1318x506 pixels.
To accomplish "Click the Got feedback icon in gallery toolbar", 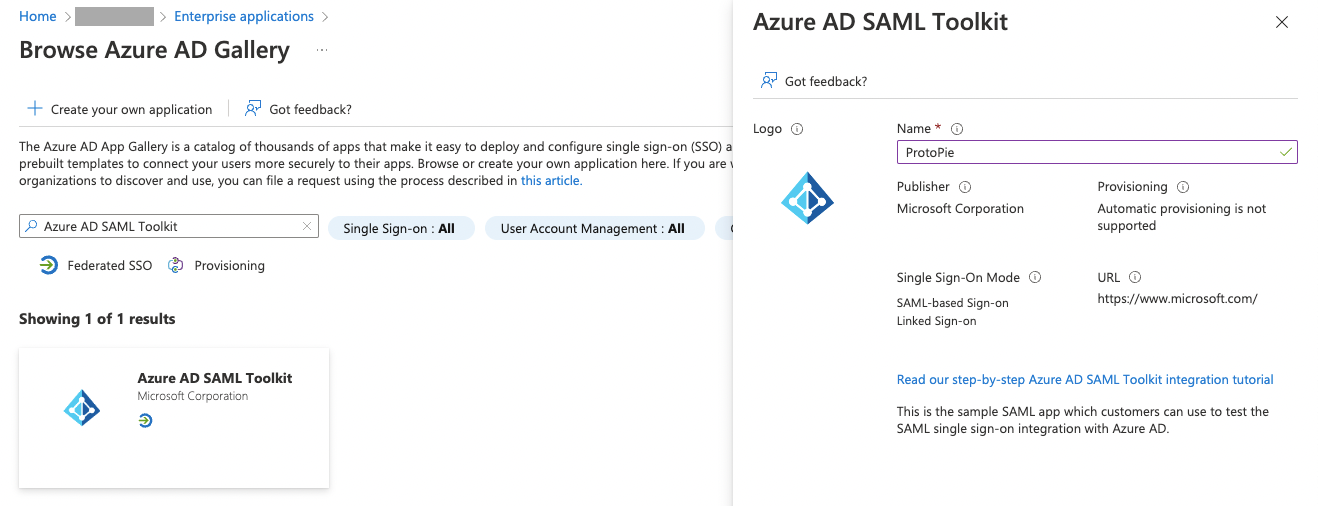I will (x=253, y=109).
